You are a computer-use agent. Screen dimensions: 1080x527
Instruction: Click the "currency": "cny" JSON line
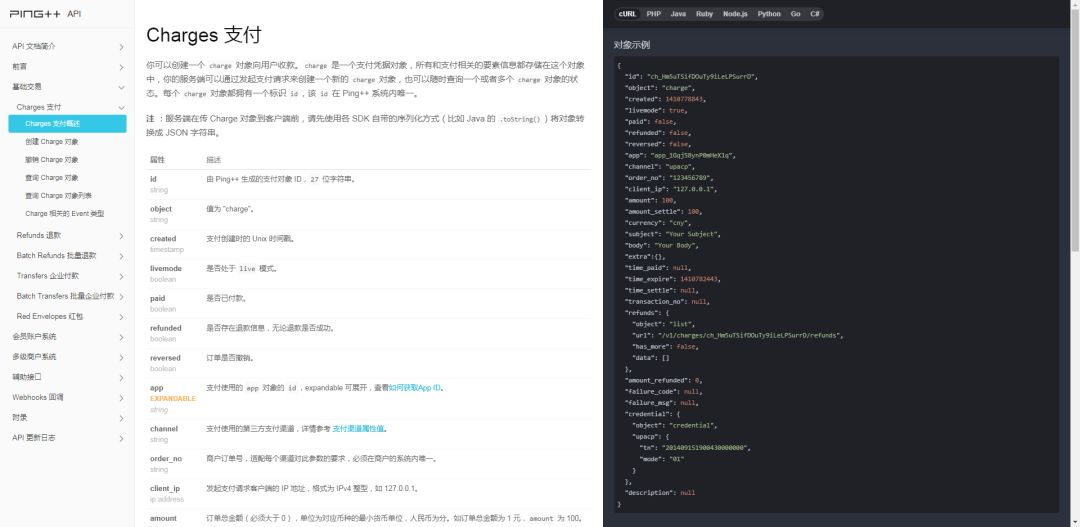658,223
